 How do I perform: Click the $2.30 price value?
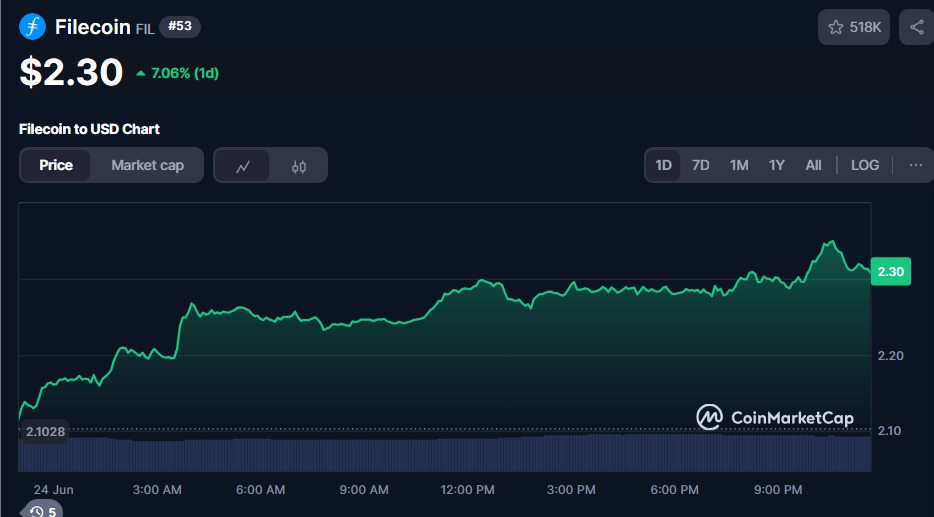[x=71, y=73]
